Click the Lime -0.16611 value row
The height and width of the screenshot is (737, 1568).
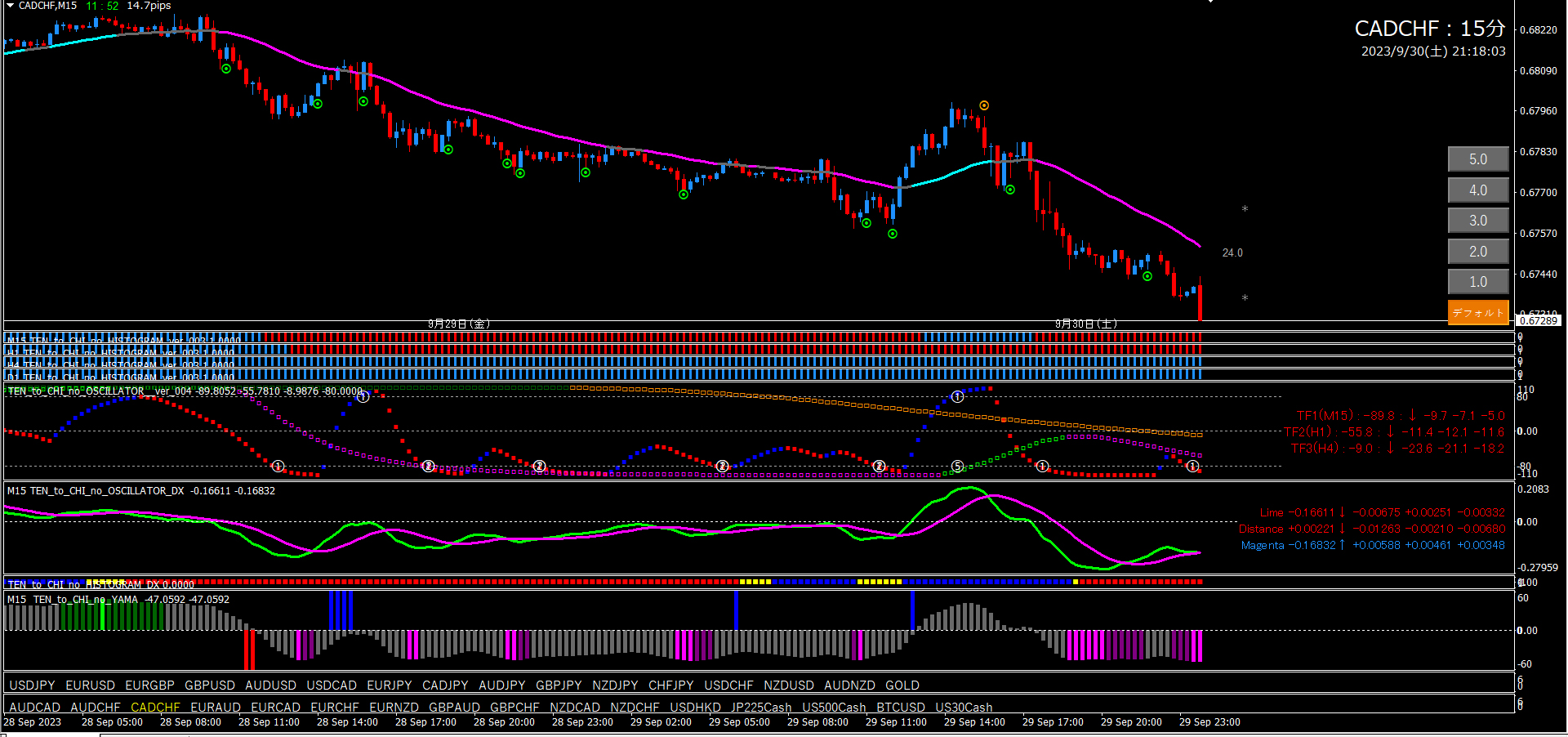1382,512
